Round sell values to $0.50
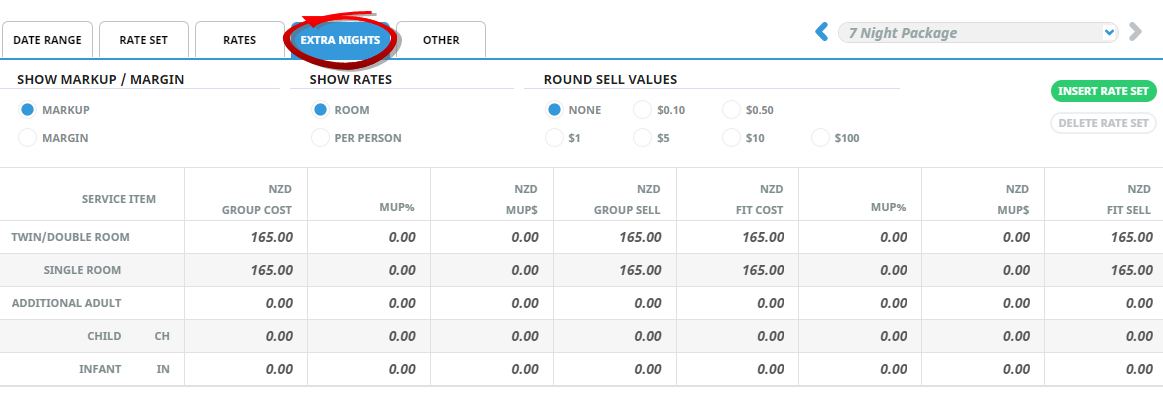 [731, 110]
